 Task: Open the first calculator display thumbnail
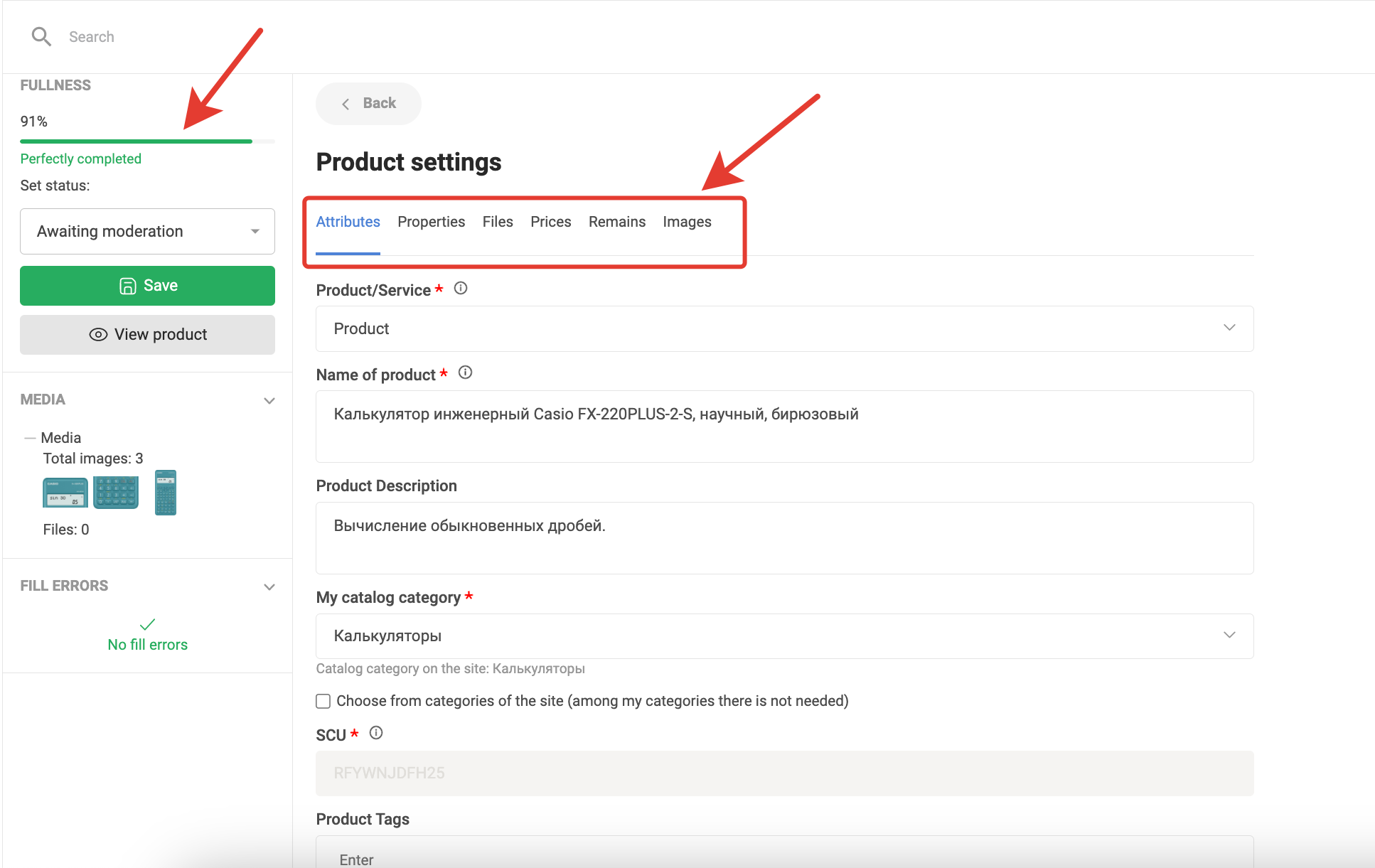(x=65, y=493)
